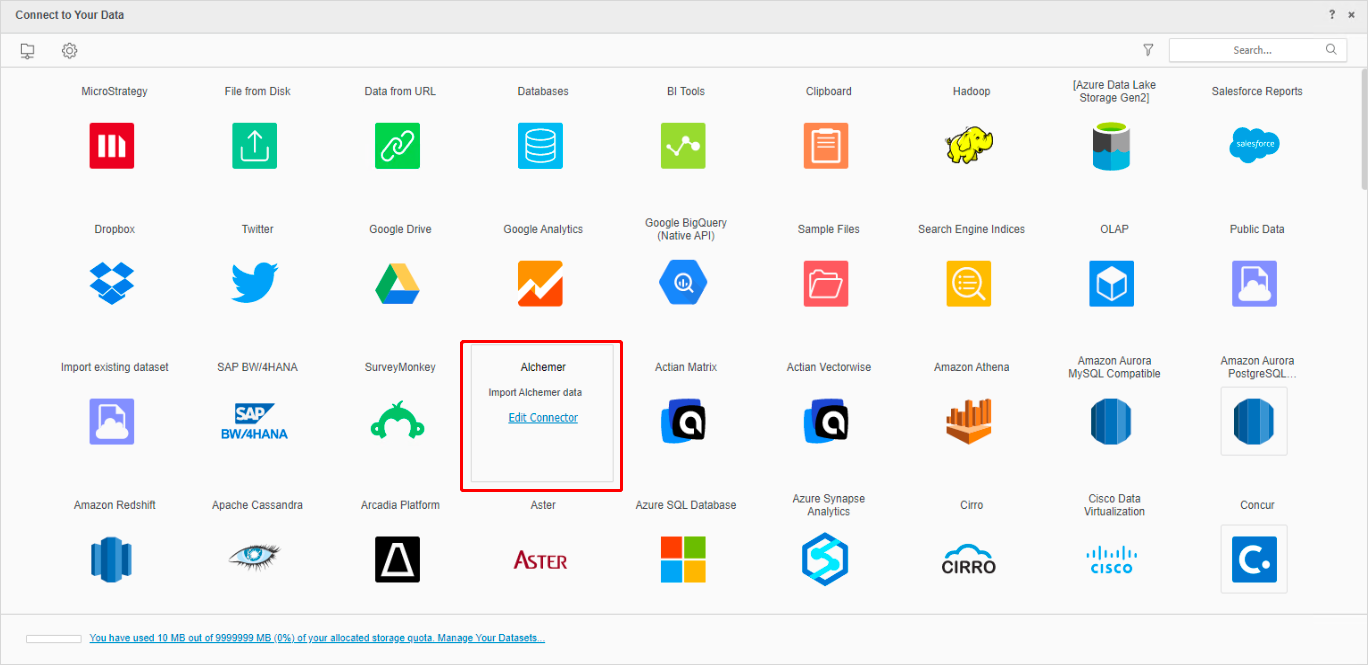This screenshot has height=665, width=1368.
Task: Select the Dropbox connector icon
Action: [x=112, y=284]
